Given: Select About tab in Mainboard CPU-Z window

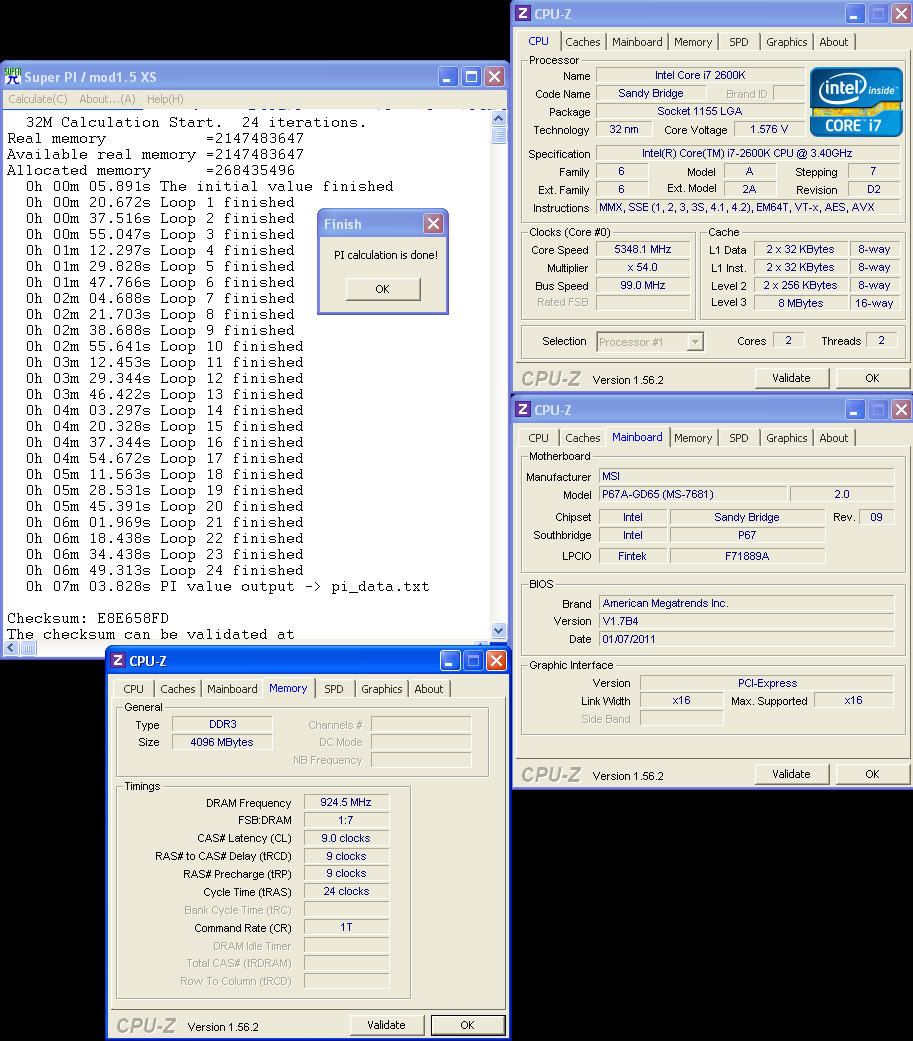Looking at the screenshot, I should [833, 438].
